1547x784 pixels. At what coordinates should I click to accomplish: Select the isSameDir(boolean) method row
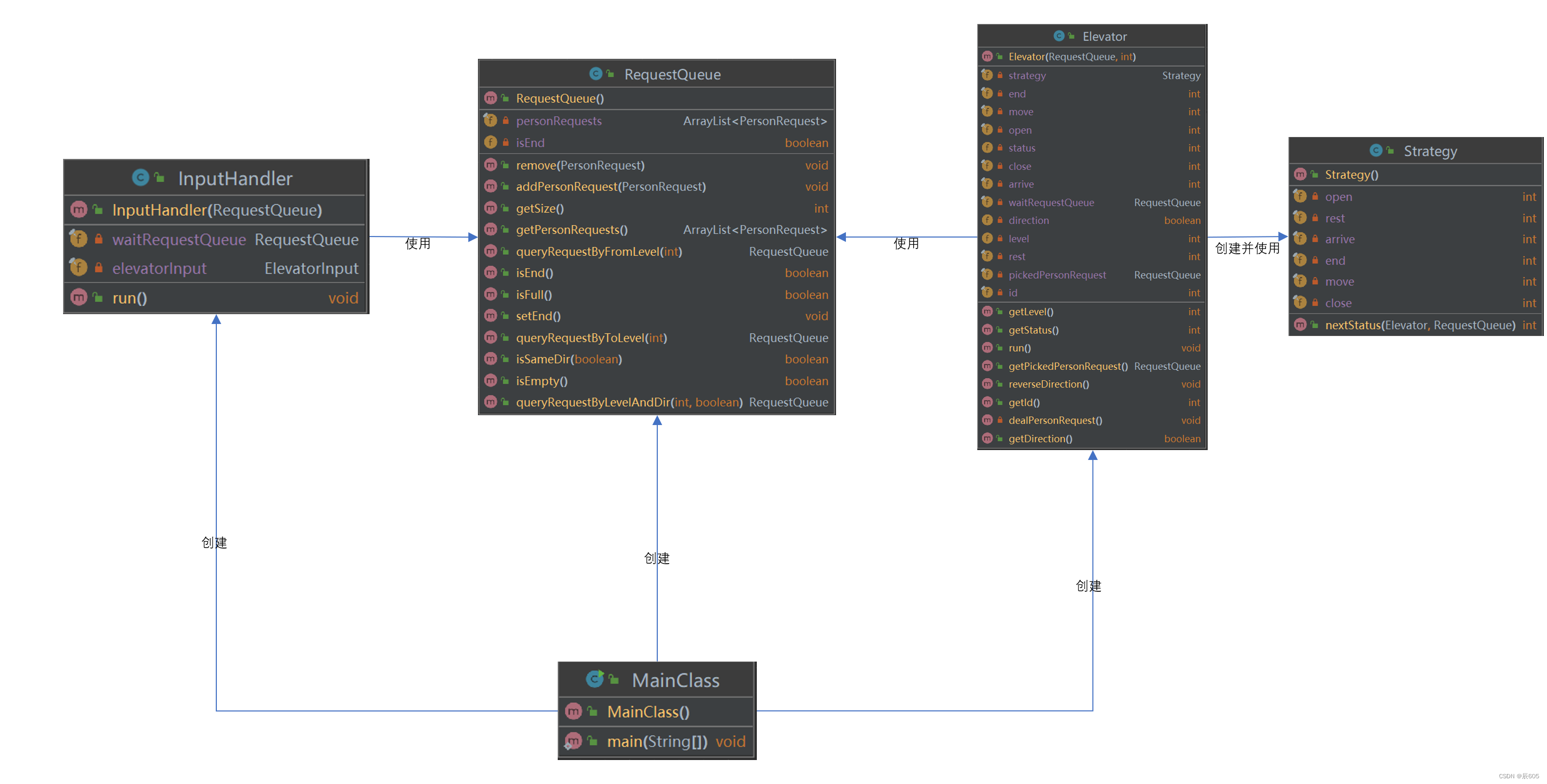tap(568, 359)
